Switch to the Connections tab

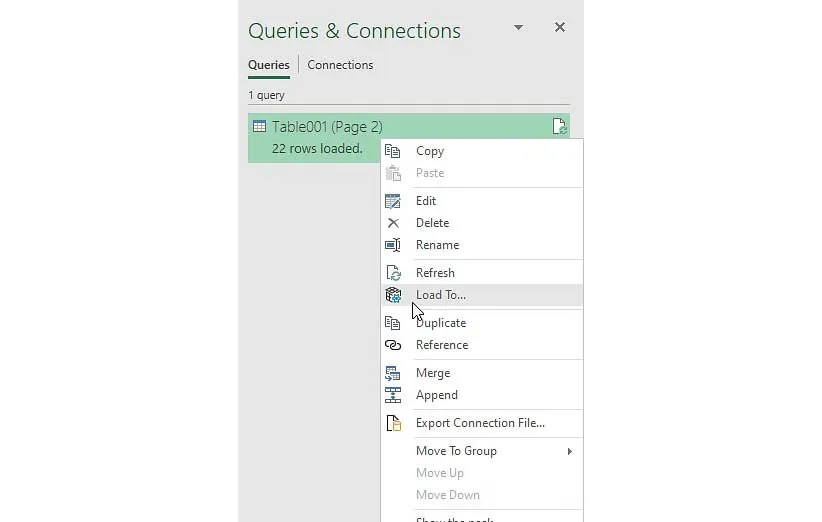coord(340,65)
